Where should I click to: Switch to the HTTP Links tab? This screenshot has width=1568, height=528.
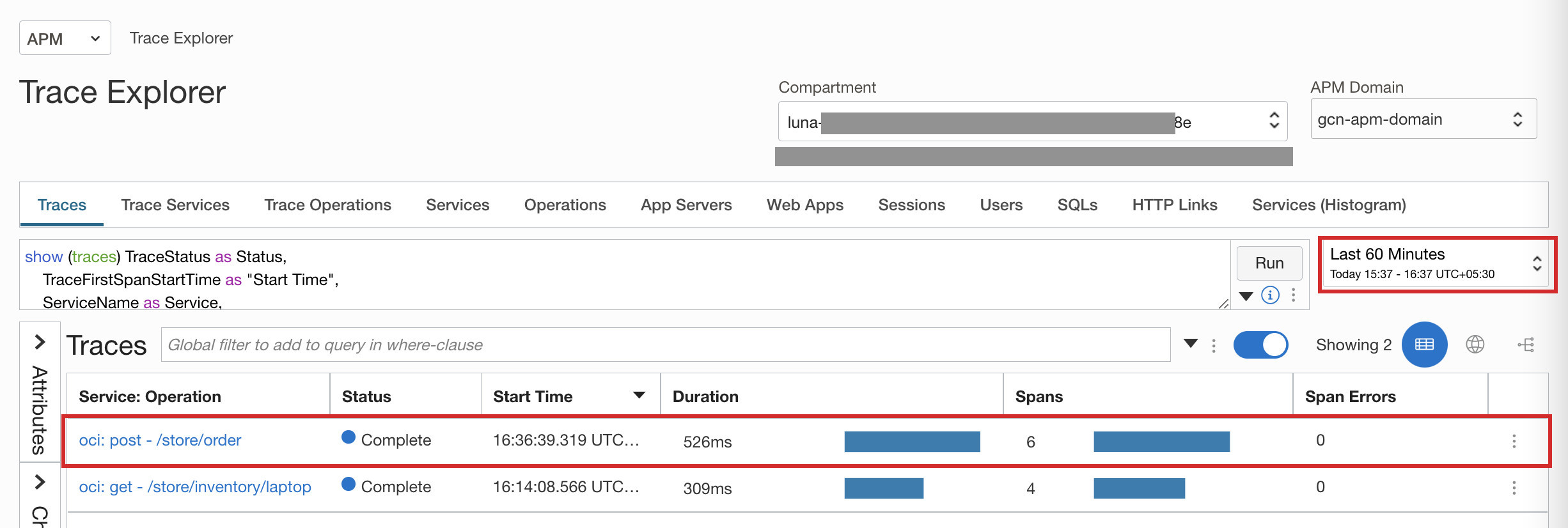1175,205
